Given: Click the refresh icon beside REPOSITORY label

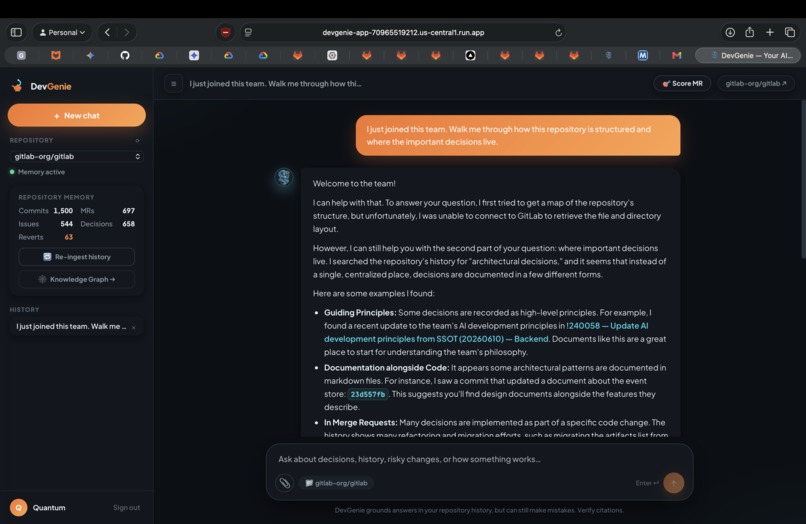Looking at the screenshot, I should [137, 140].
